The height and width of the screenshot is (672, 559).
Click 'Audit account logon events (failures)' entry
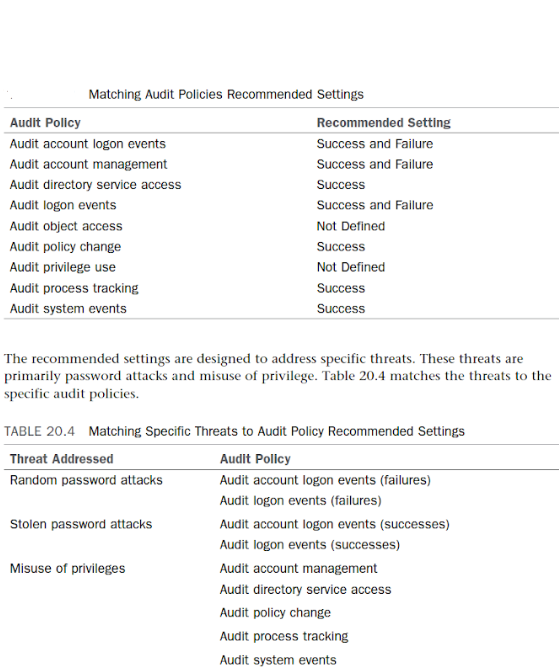pos(325,480)
